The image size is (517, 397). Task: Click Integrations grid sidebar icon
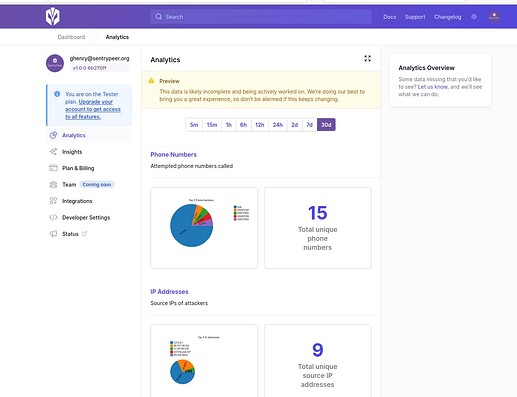[x=53, y=201]
